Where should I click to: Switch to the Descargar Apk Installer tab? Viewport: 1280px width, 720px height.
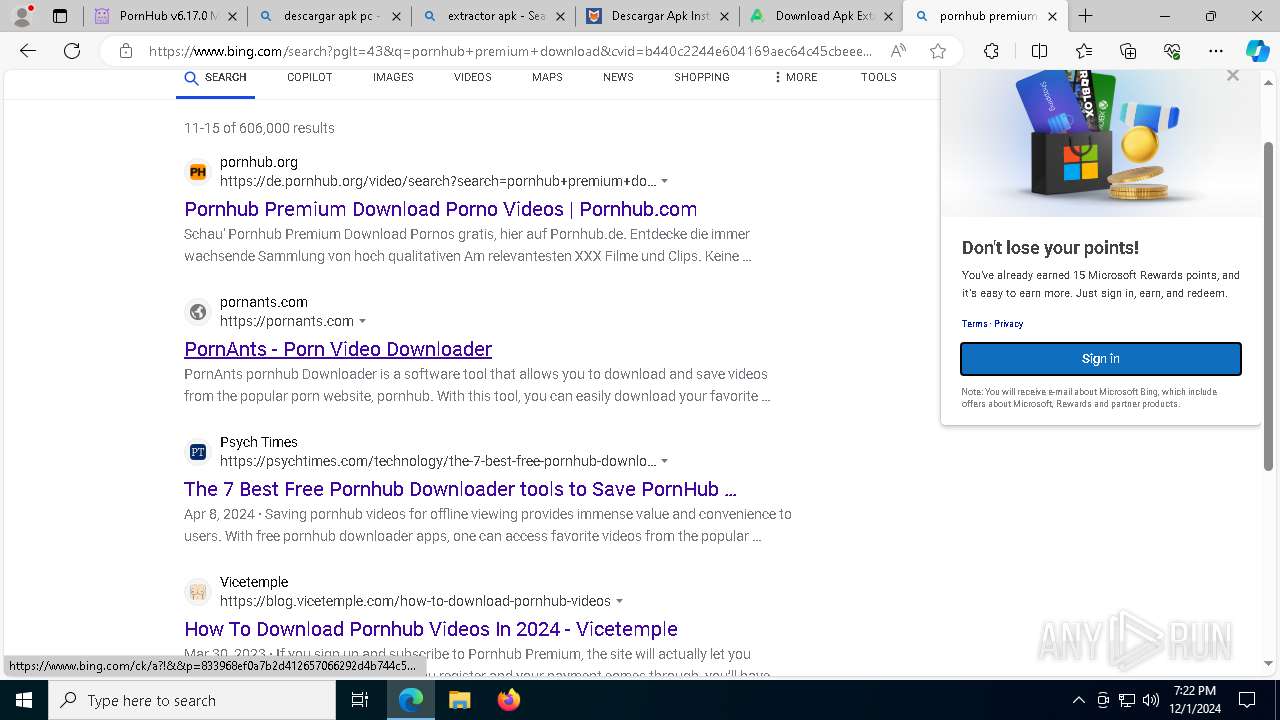coord(657,16)
